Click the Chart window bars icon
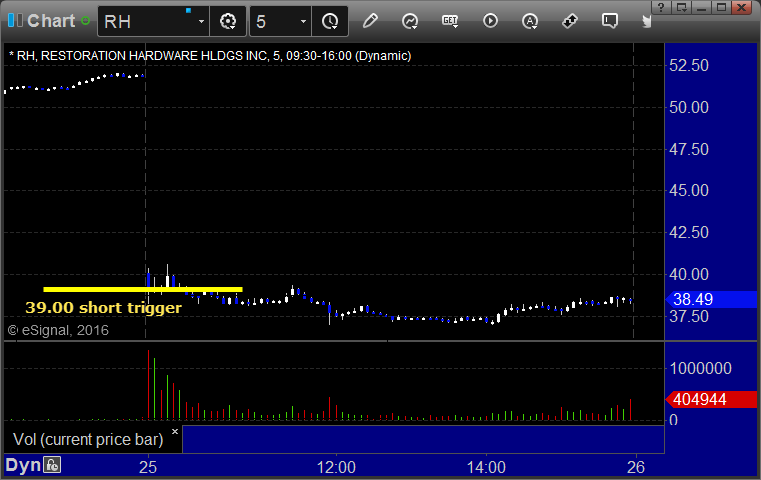The height and width of the screenshot is (480, 761). coord(15,20)
